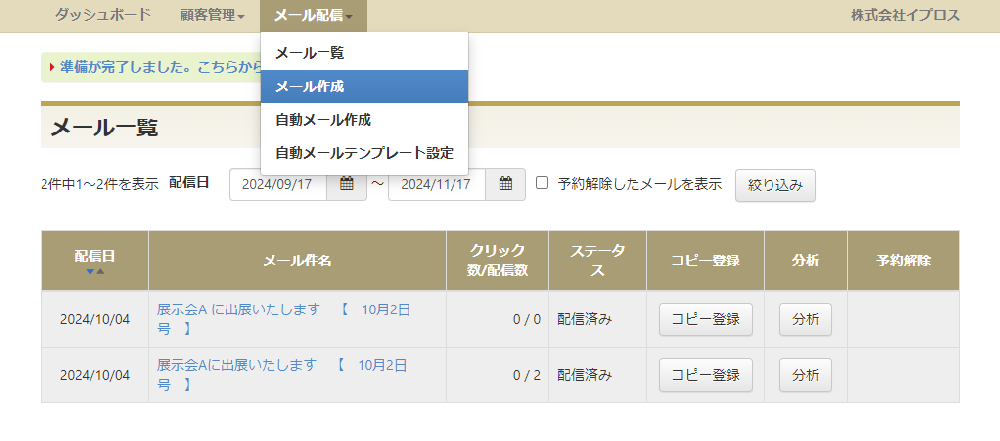Expand the 顧客管理 dropdown menu
The image size is (1000, 441).
click(x=212, y=15)
